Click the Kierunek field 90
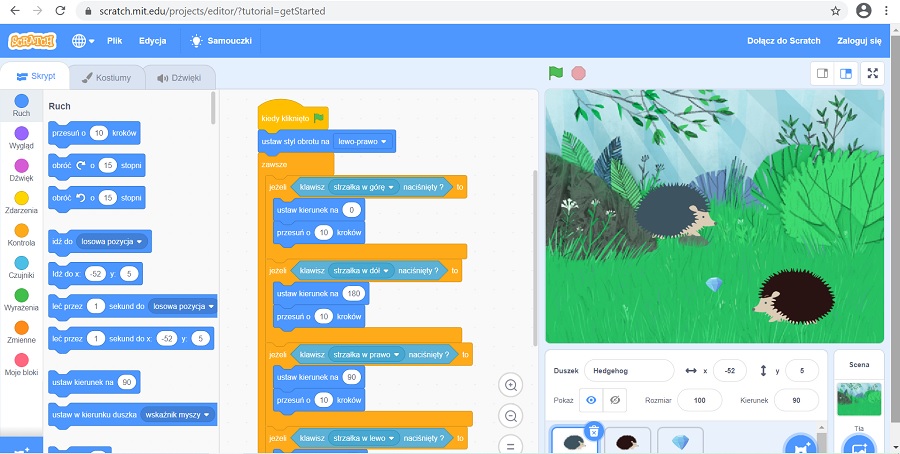This screenshot has width=900, height=454. (796, 400)
